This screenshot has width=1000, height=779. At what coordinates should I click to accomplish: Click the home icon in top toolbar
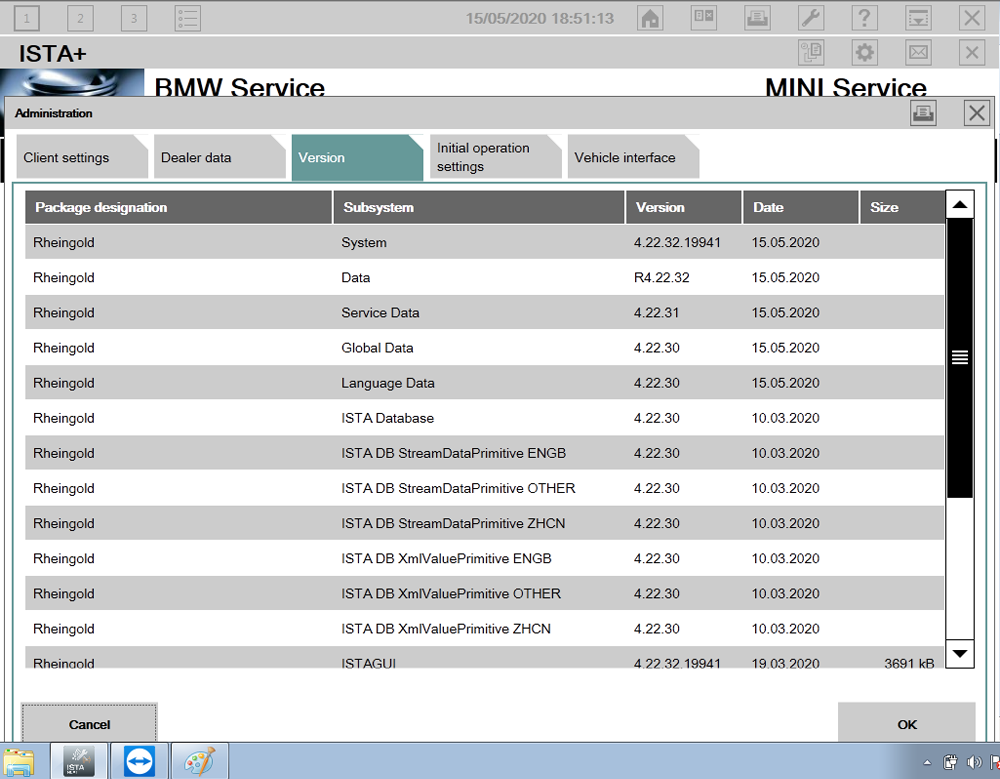(x=650, y=18)
